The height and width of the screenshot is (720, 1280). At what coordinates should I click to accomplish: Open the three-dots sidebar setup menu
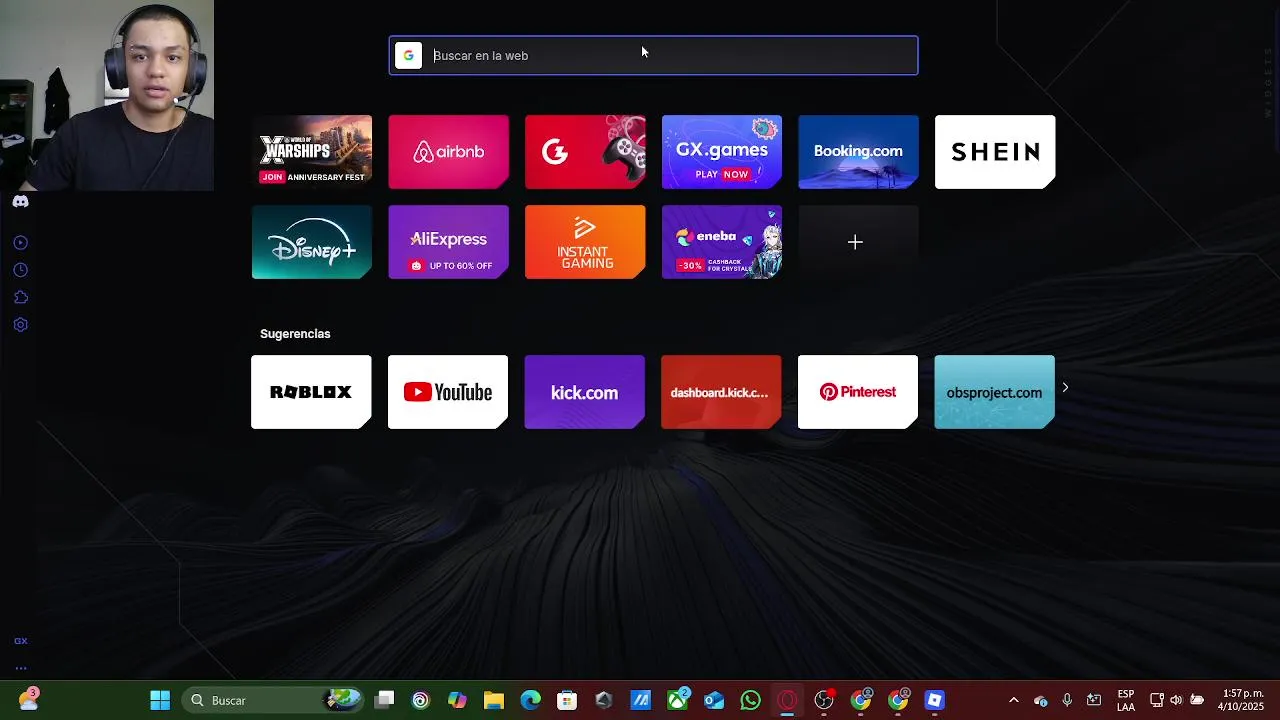coord(20,668)
